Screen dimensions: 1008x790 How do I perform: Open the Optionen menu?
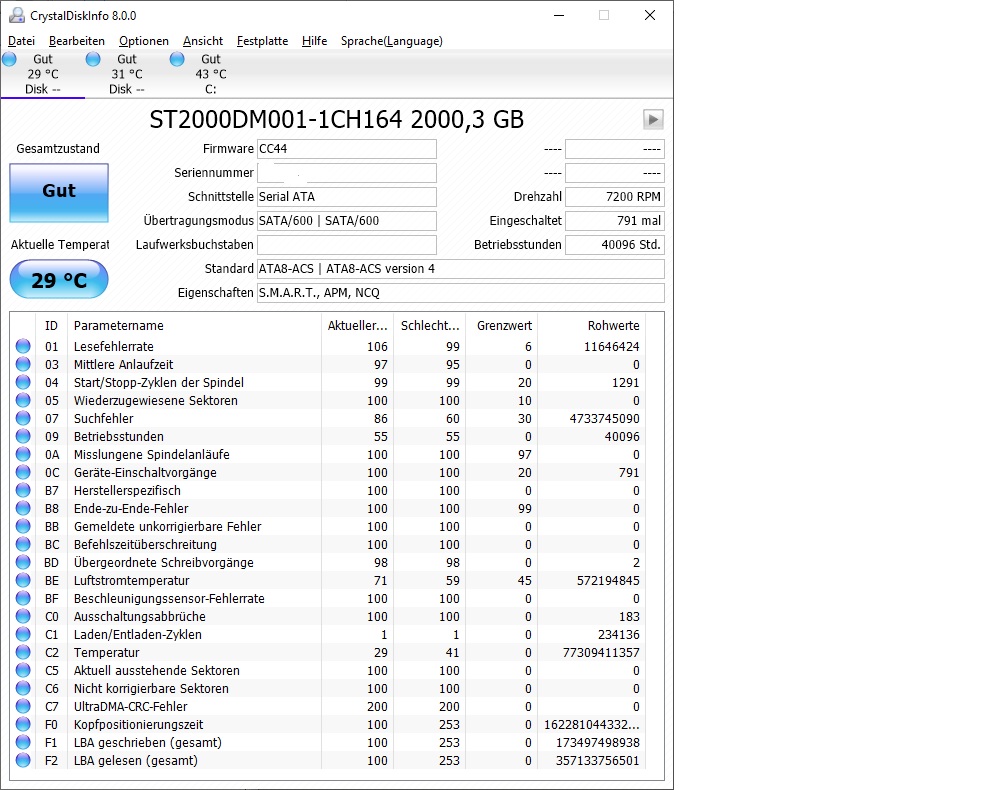click(143, 41)
